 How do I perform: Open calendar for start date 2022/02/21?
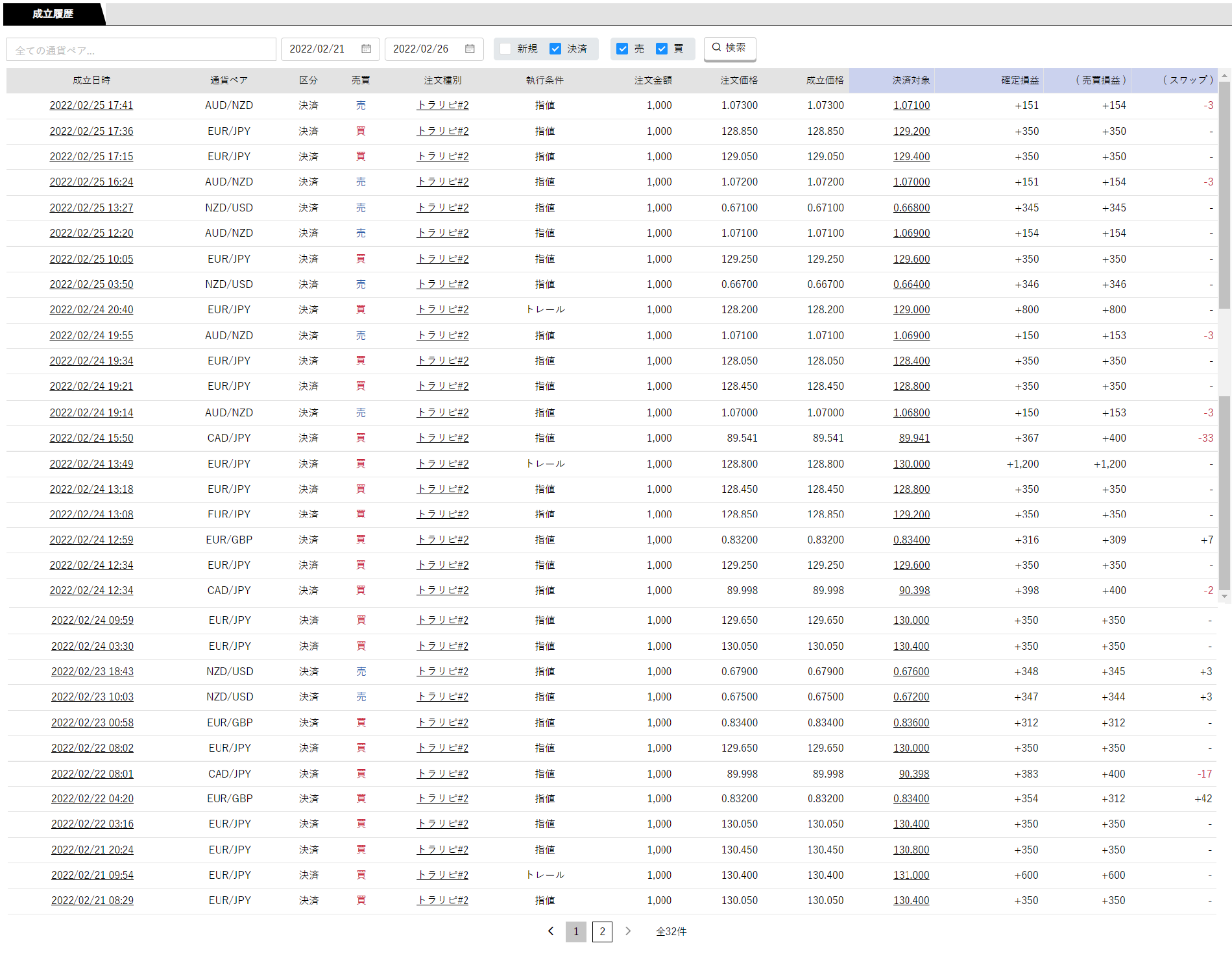click(366, 49)
